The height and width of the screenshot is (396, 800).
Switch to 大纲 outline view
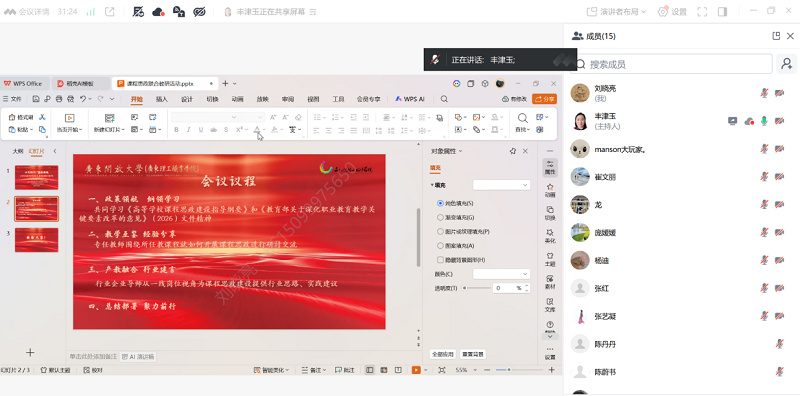(x=18, y=151)
